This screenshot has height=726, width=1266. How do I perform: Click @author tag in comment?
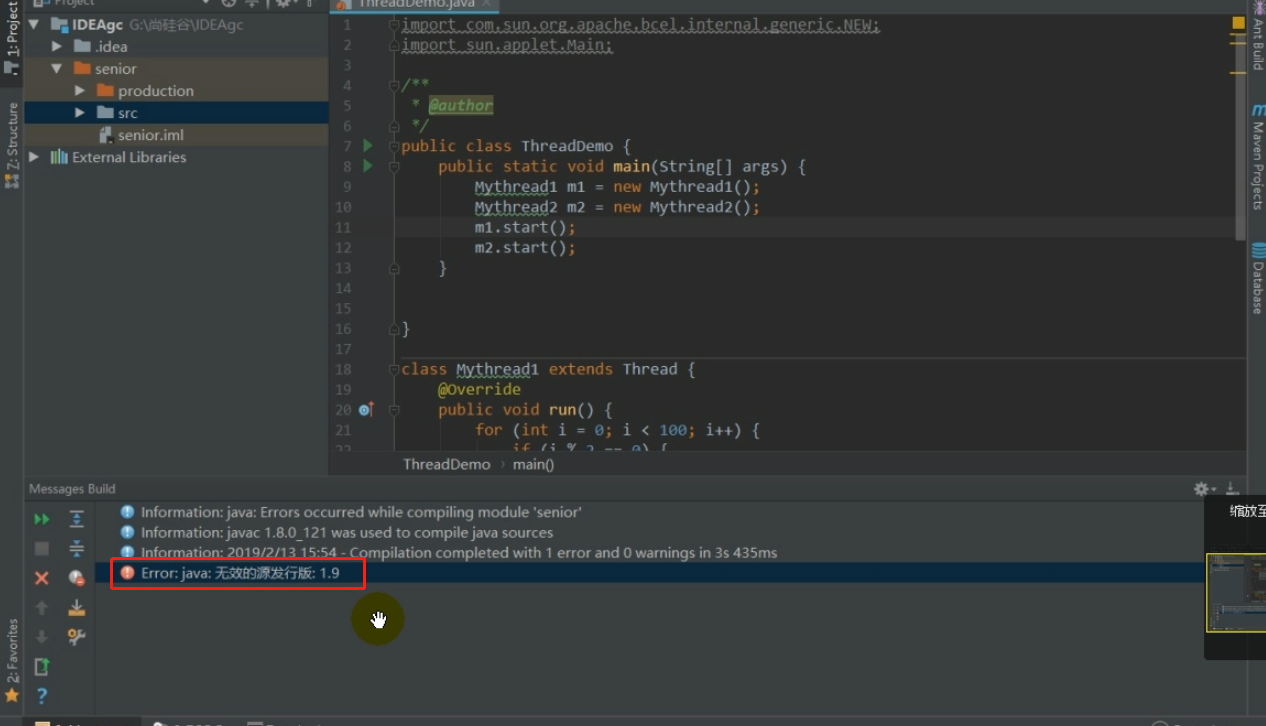pos(461,105)
